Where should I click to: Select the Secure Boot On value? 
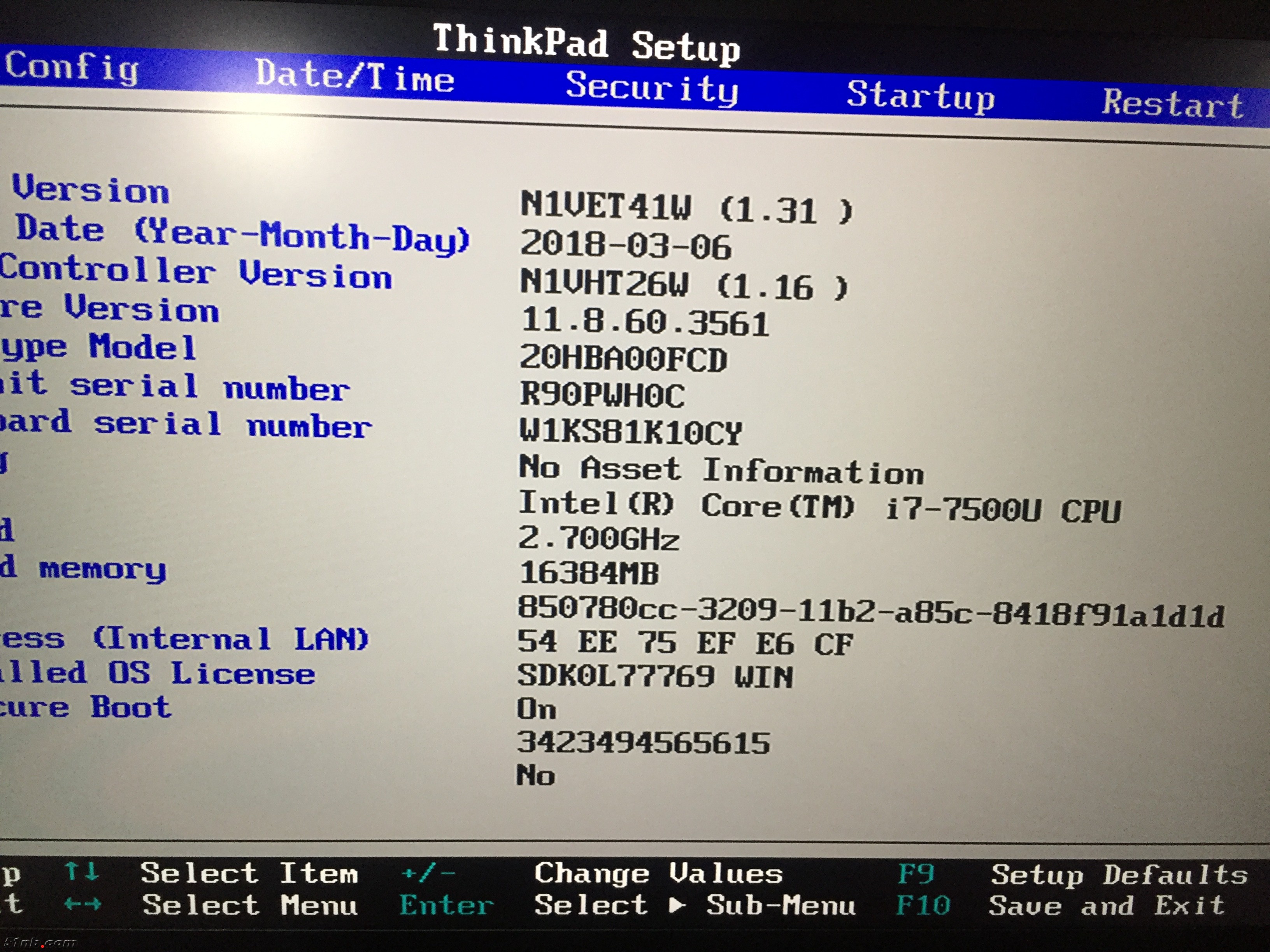click(x=536, y=709)
